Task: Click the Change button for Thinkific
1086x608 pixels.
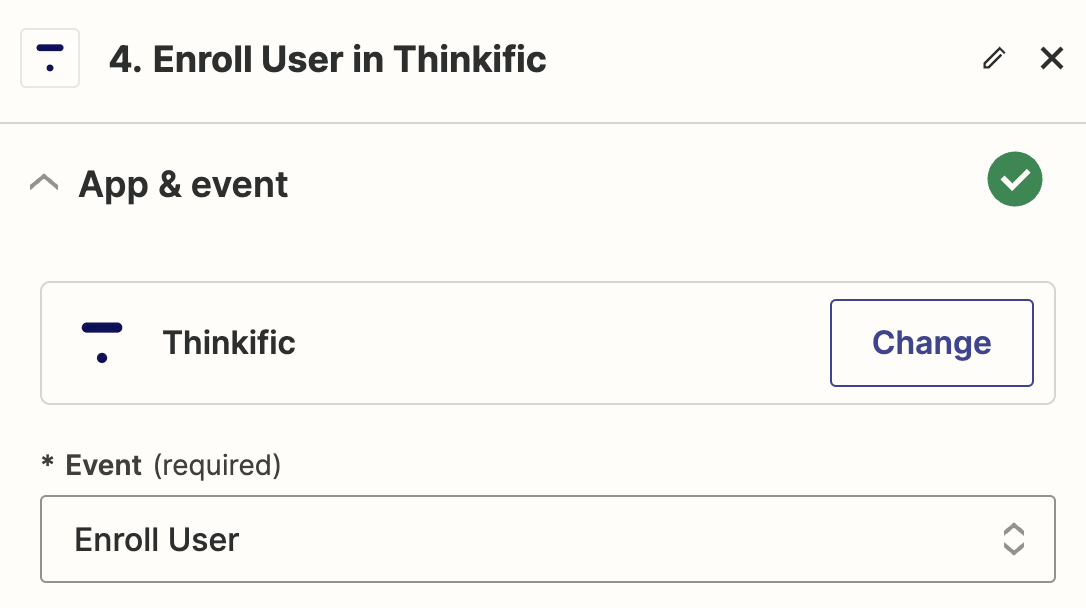Action: (931, 342)
